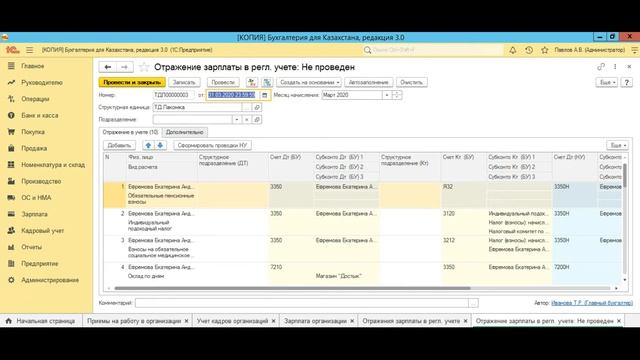
Task: Click Автозаполнение button
Action: (x=369, y=82)
